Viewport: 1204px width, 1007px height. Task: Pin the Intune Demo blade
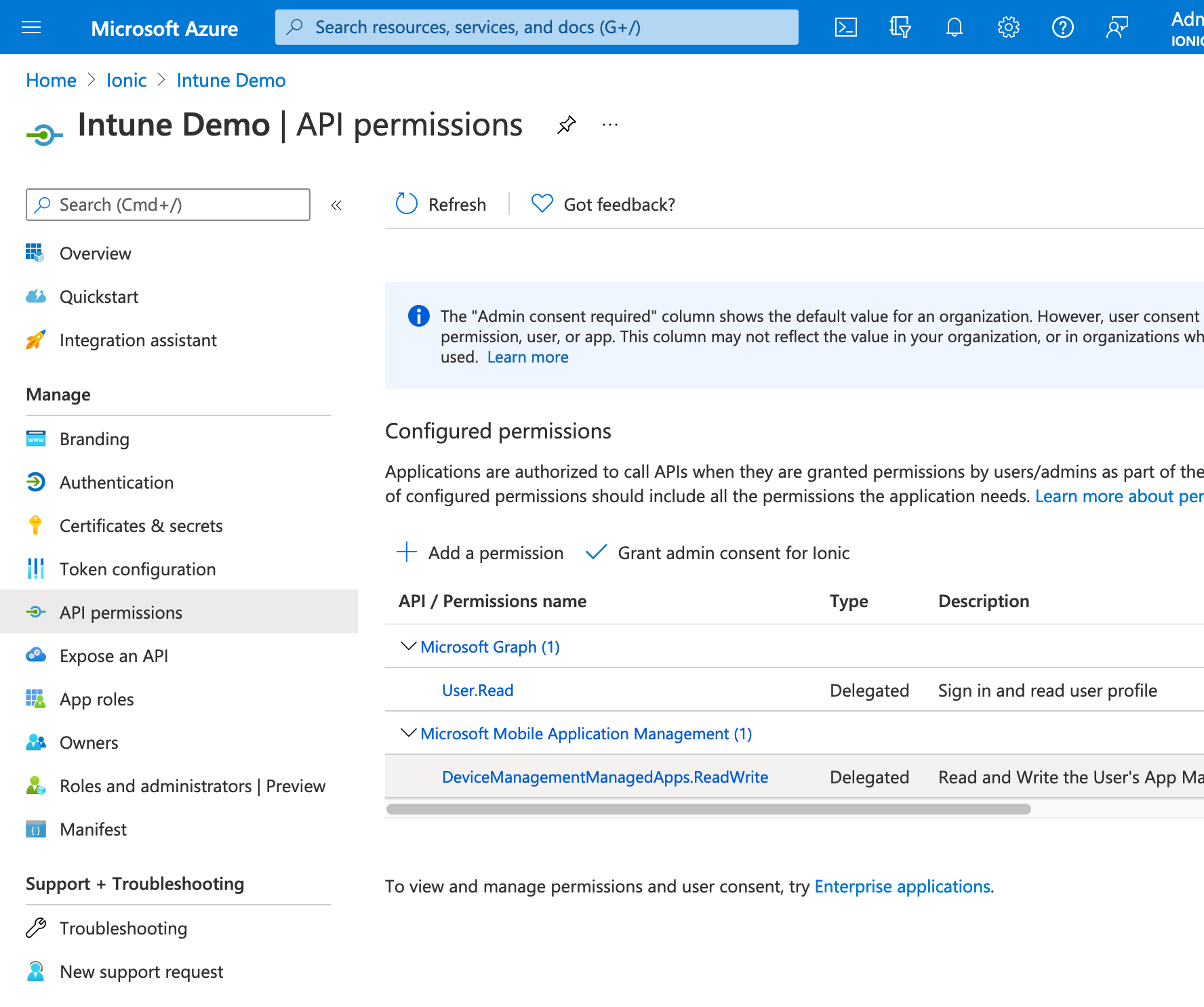pos(566,125)
